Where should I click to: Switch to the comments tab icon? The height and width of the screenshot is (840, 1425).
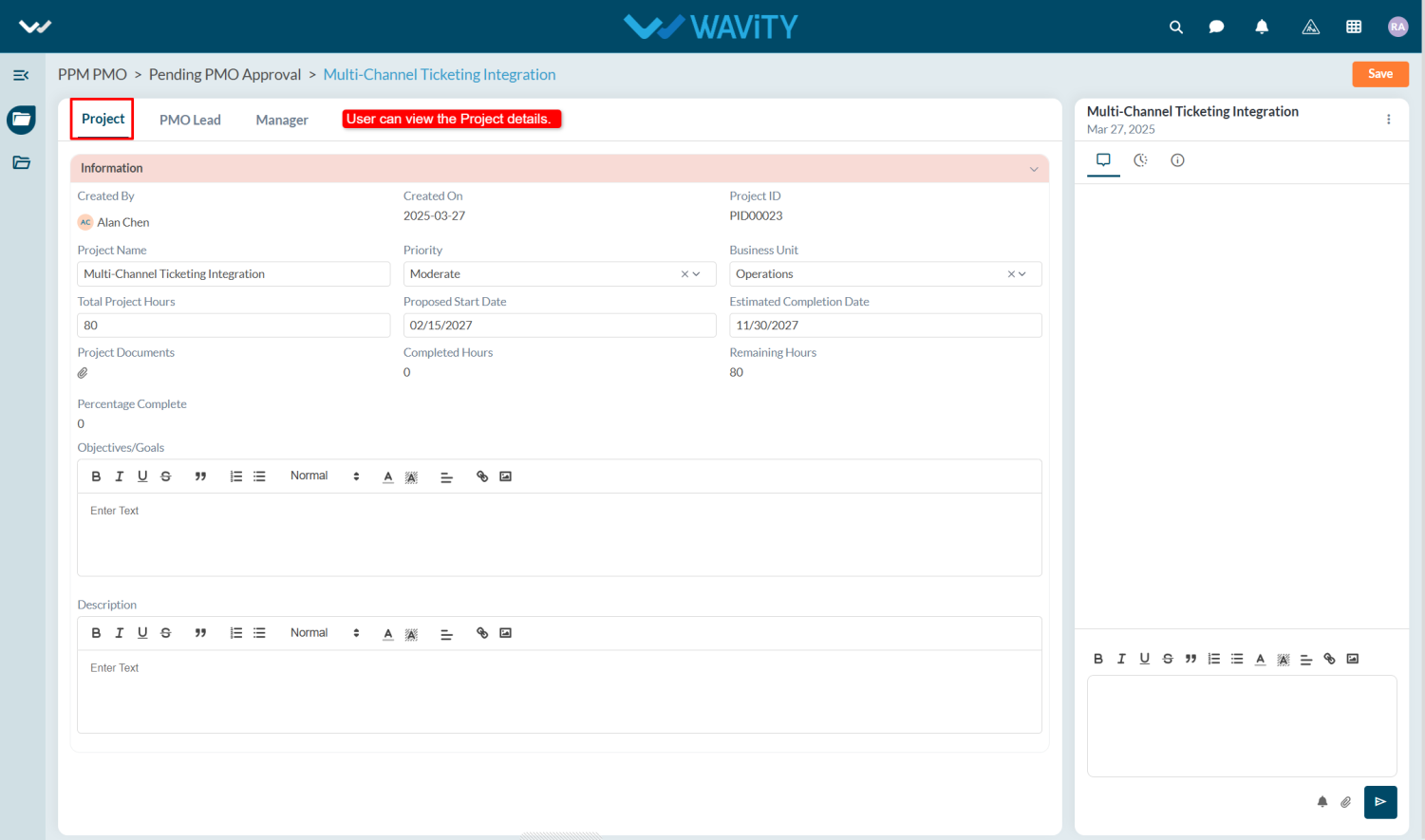1103,159
